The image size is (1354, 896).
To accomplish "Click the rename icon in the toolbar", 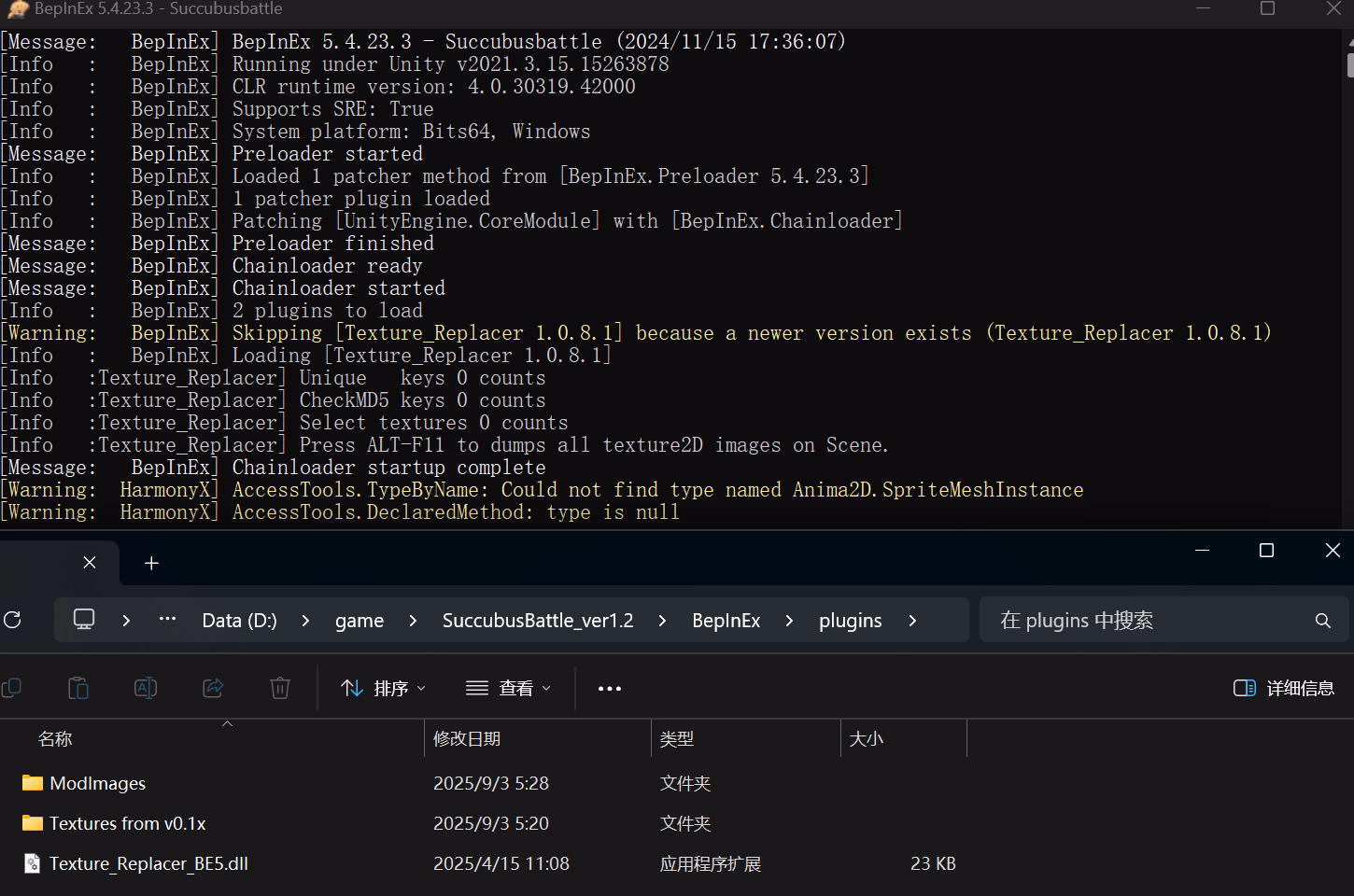I will click(x=146, y=689).
